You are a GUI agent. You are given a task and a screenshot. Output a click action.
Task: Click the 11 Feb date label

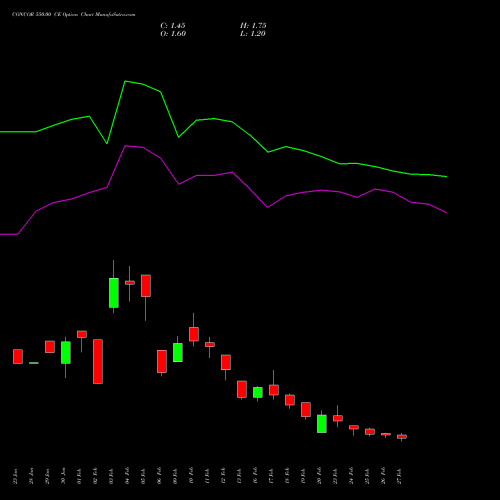(207, 476)
